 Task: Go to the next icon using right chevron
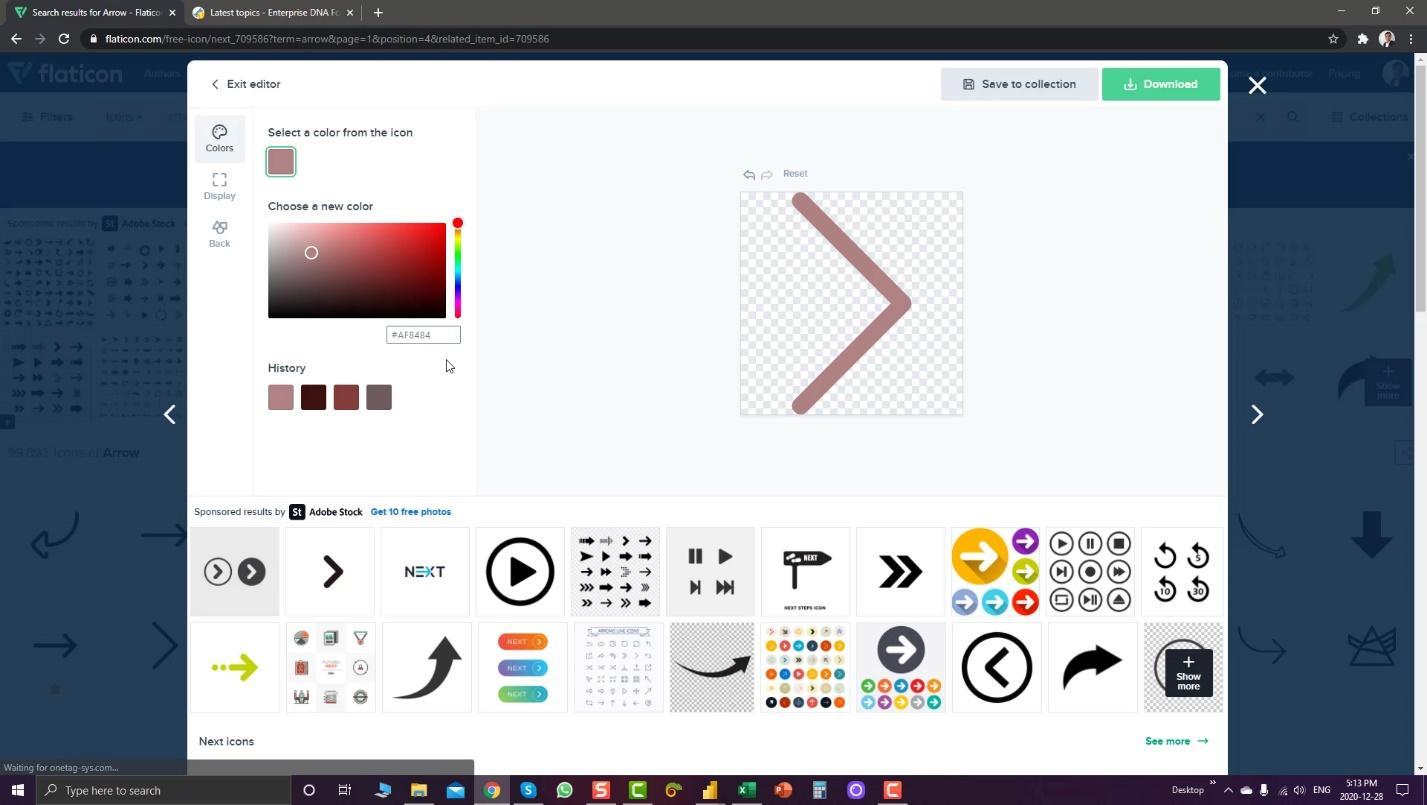[1257, 414]
